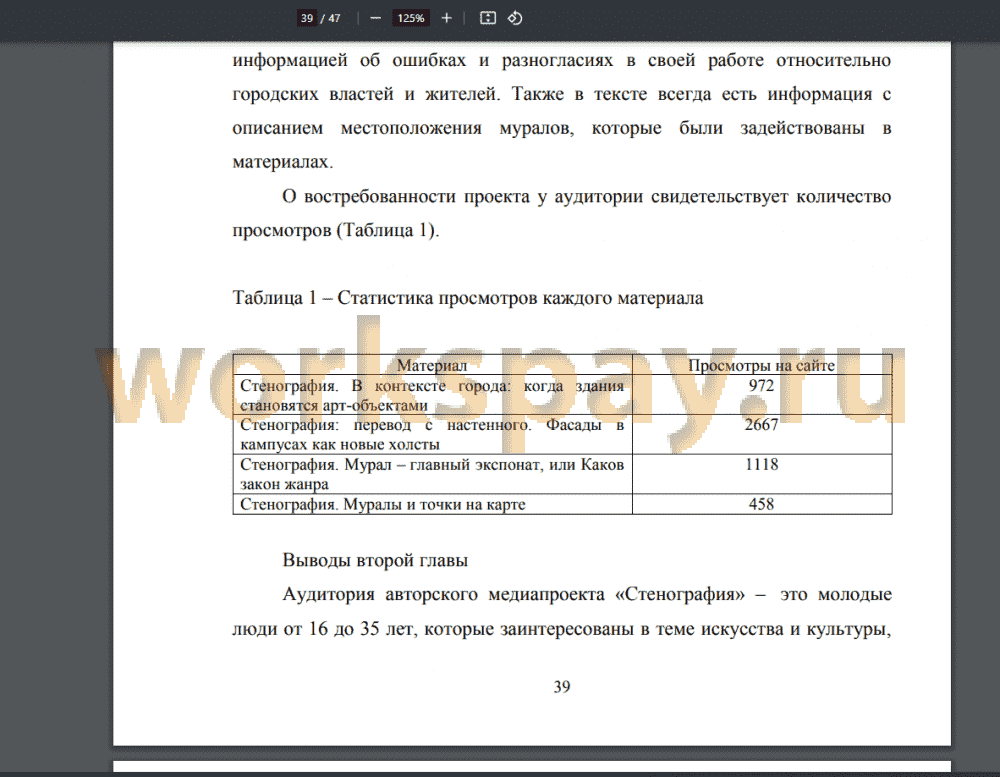Click the cell with value 2667

pyautogui.click(x=761, y=425)
